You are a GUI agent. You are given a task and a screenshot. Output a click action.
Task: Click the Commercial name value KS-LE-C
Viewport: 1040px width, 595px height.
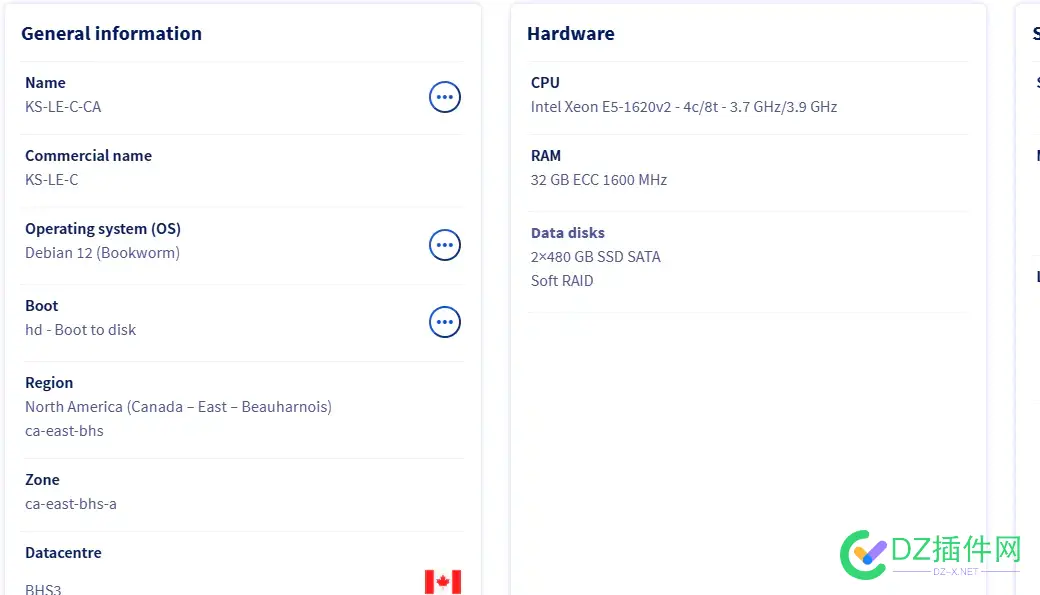[52, 180]
